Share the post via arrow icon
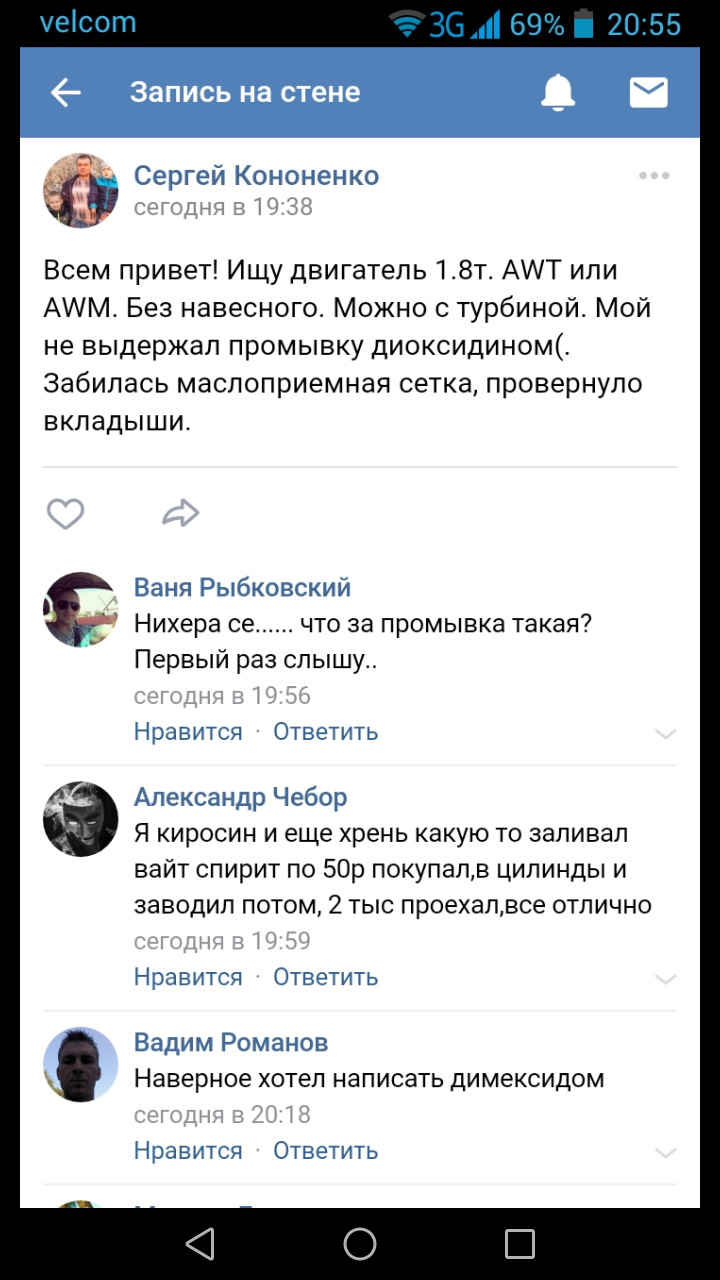The width and height of the screenshot is (720, 1280). pos(180,514)
